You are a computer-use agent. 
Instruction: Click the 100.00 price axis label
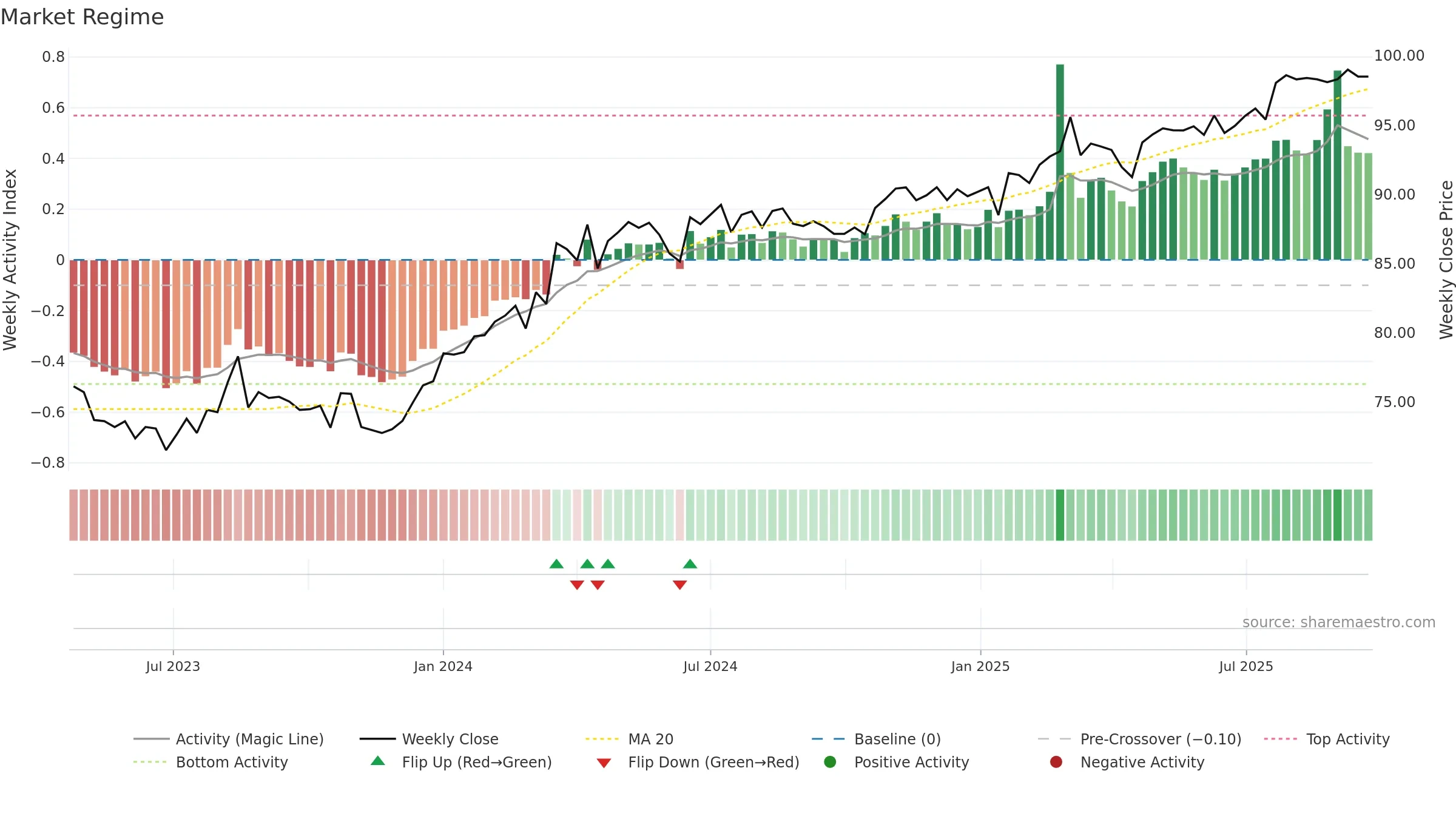[1399, 56]
